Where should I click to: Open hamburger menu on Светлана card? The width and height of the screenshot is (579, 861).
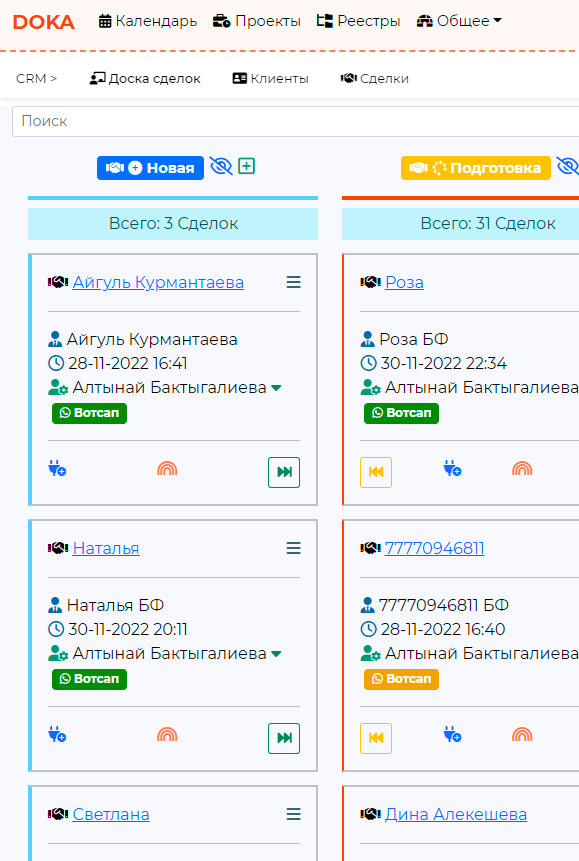[293, 814]
